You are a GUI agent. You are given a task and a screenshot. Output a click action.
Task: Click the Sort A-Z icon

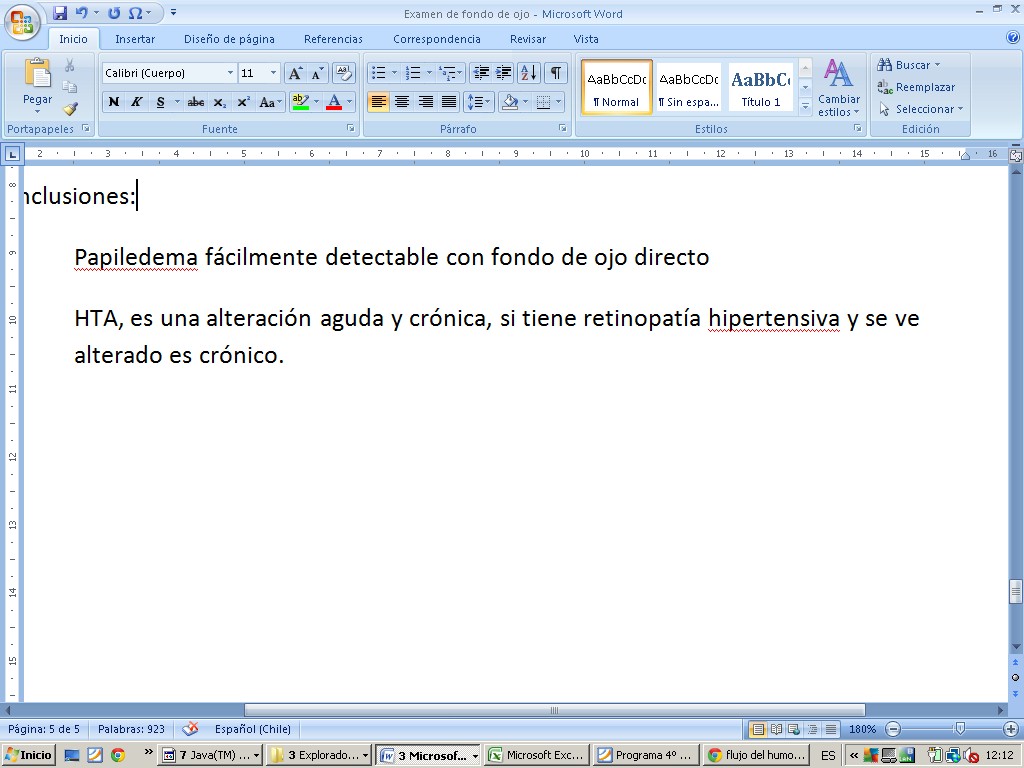(x=529, y=73)
